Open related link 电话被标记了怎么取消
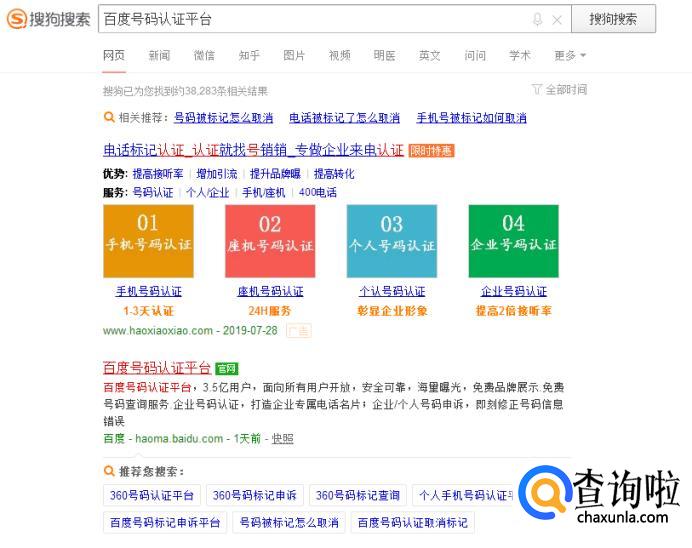The image size is (692, 548). [344, 118]
